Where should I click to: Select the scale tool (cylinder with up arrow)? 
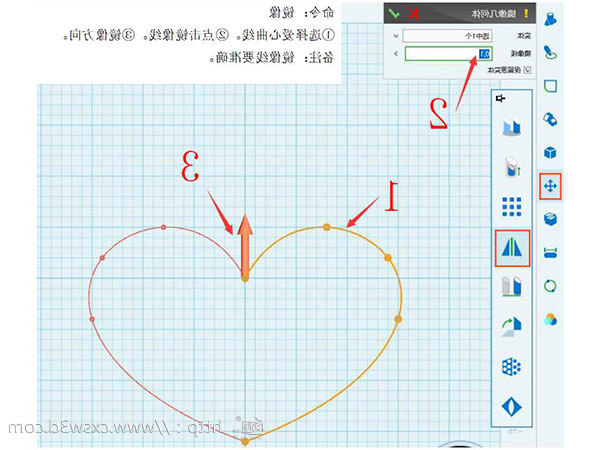coord(512,167)
